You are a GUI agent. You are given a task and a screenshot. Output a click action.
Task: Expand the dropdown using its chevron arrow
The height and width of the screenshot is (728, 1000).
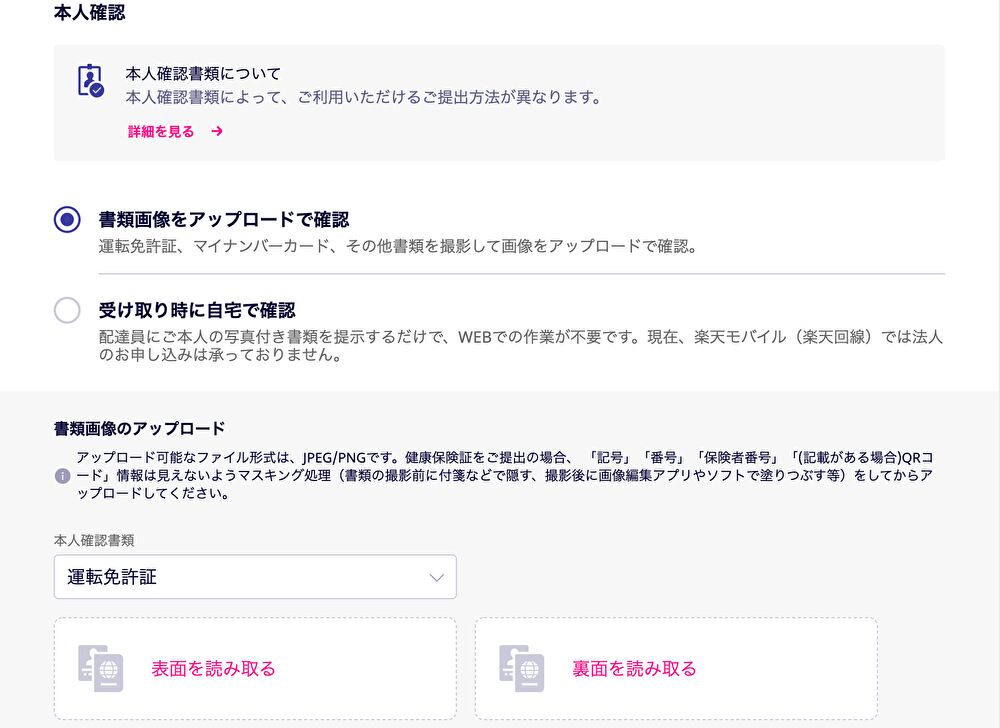pyautogui.click(x=436, y=577)
